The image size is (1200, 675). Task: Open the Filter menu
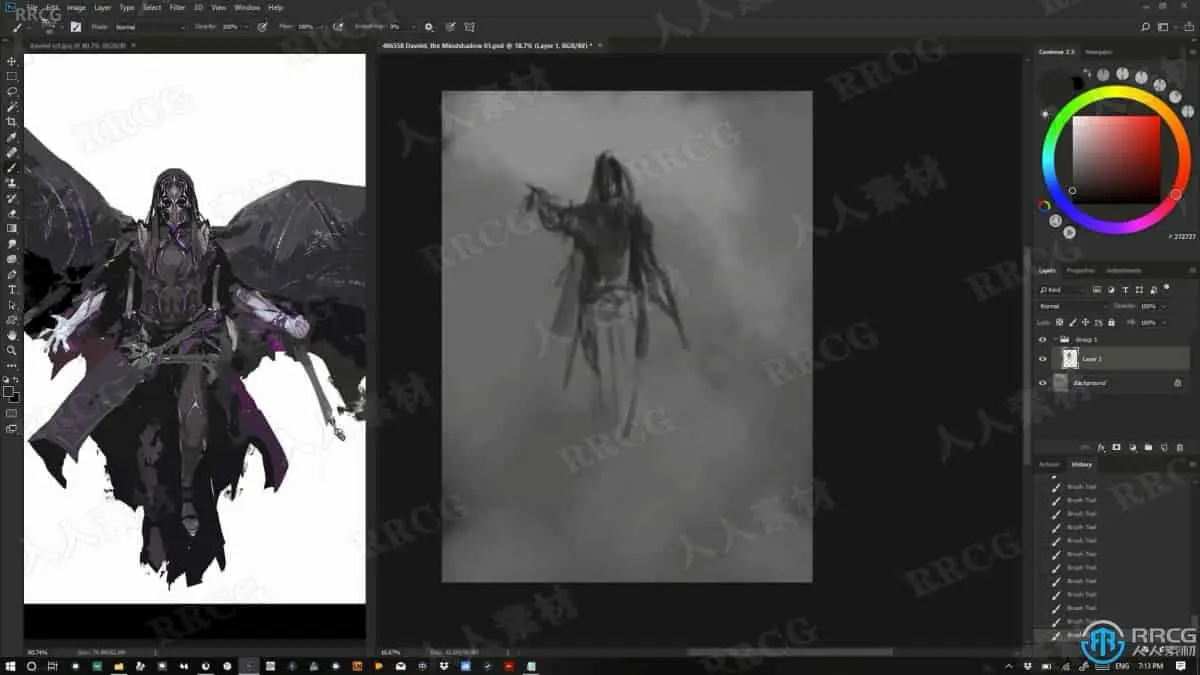tap(177, 7)
